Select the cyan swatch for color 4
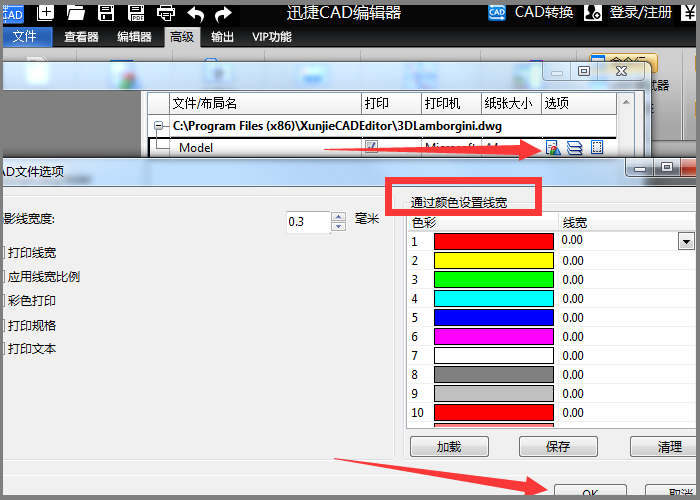This screenshot has width=700, height=500. point(494,298)
